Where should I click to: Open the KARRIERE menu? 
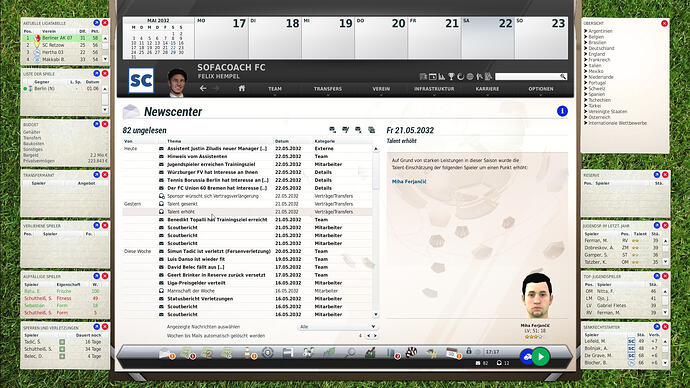[487, 89]
